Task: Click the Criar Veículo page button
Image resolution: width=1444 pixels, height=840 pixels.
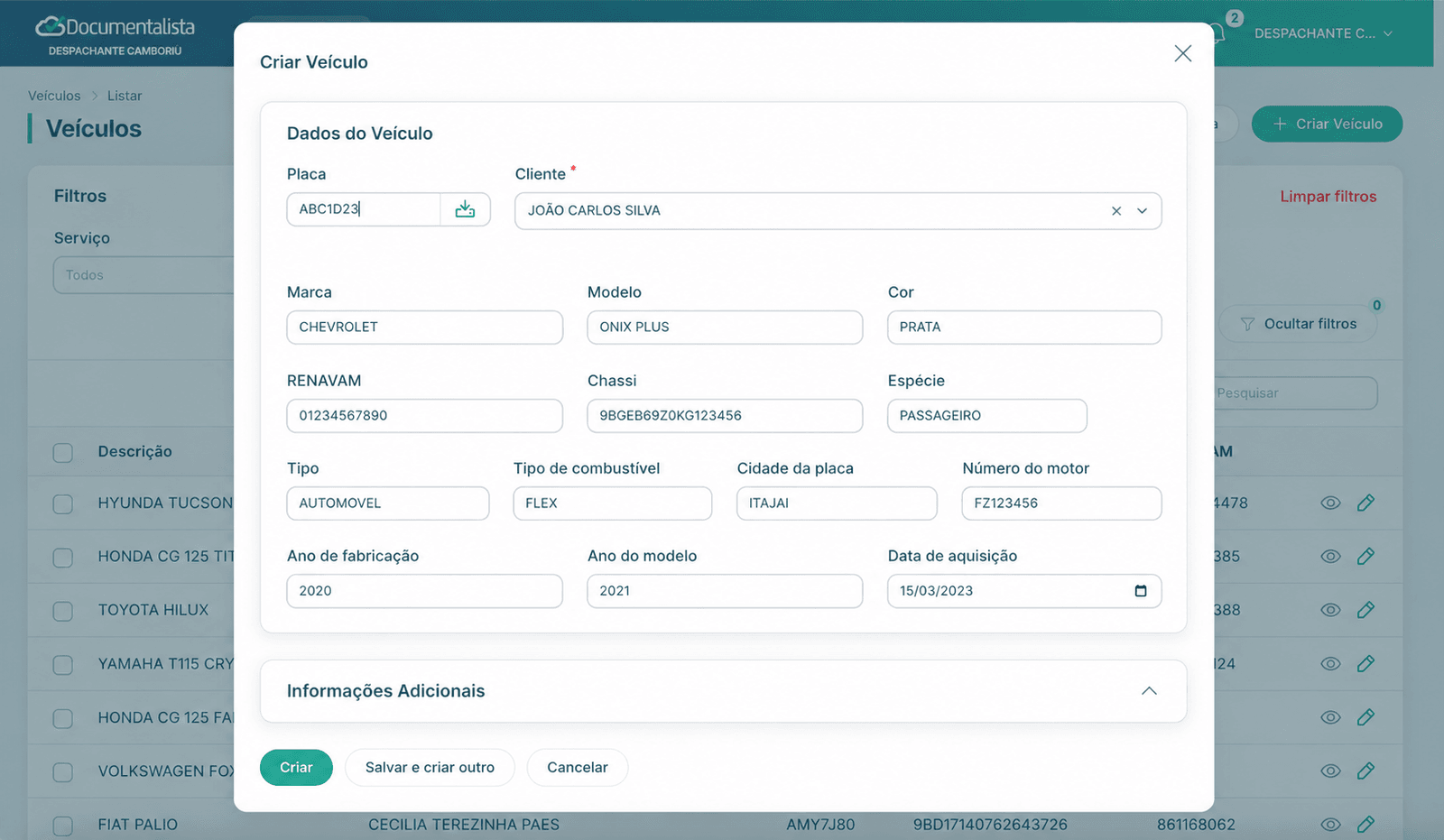Action: pyautogui.click(x=1327, y=125)
